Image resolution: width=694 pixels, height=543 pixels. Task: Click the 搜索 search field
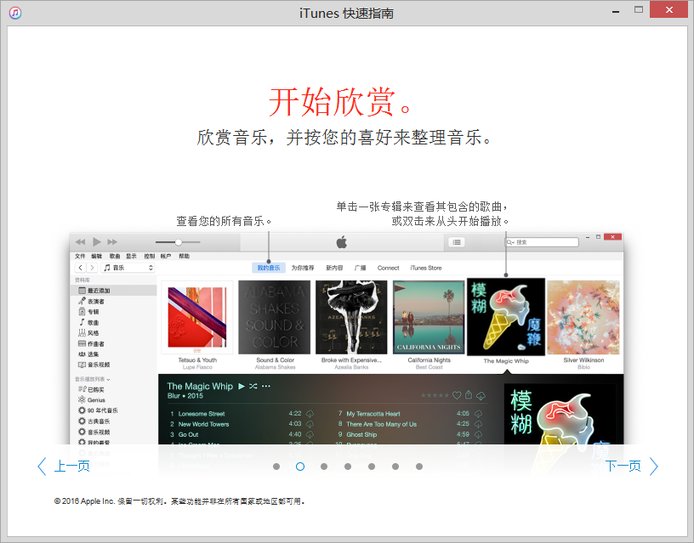pos(542,242)
